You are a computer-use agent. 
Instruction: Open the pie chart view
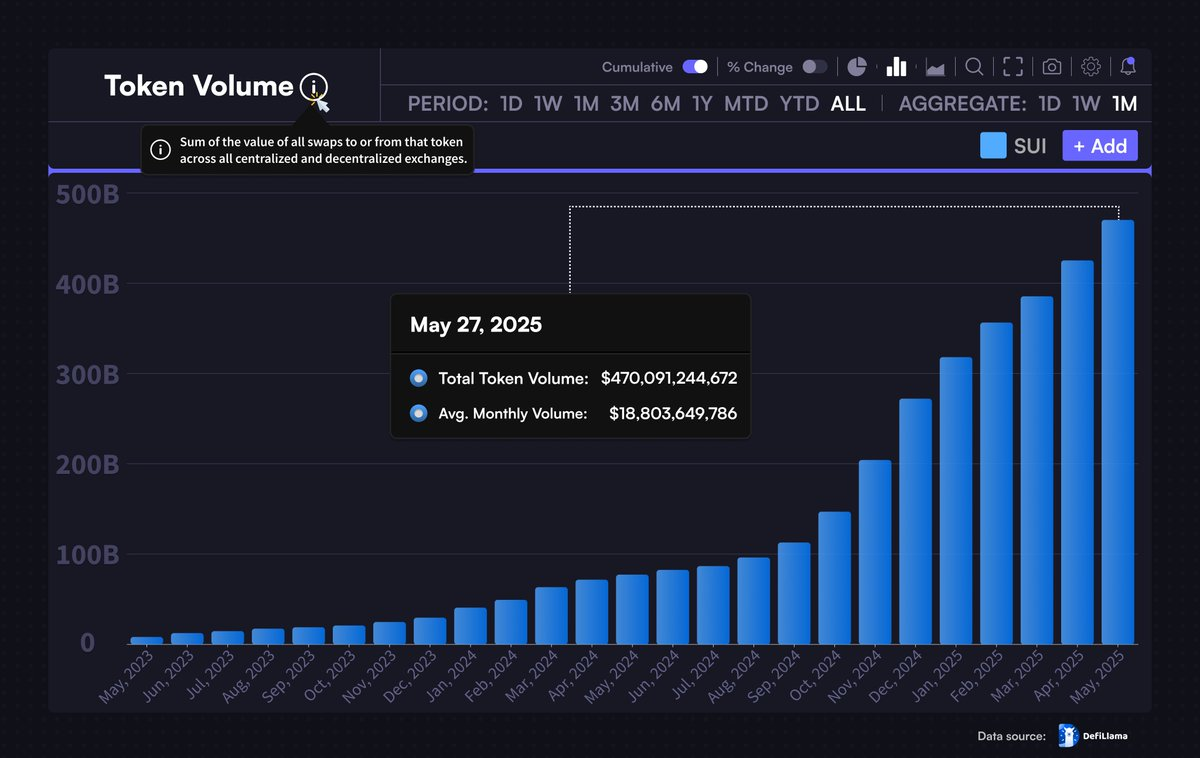click(x=857, y=66)
